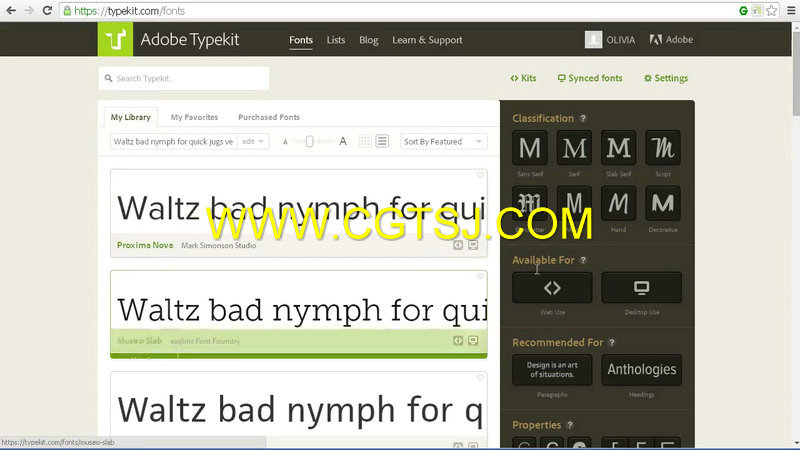Open Mark Simonson Studio foundry link
800x450 pixels.
point(218,245)
